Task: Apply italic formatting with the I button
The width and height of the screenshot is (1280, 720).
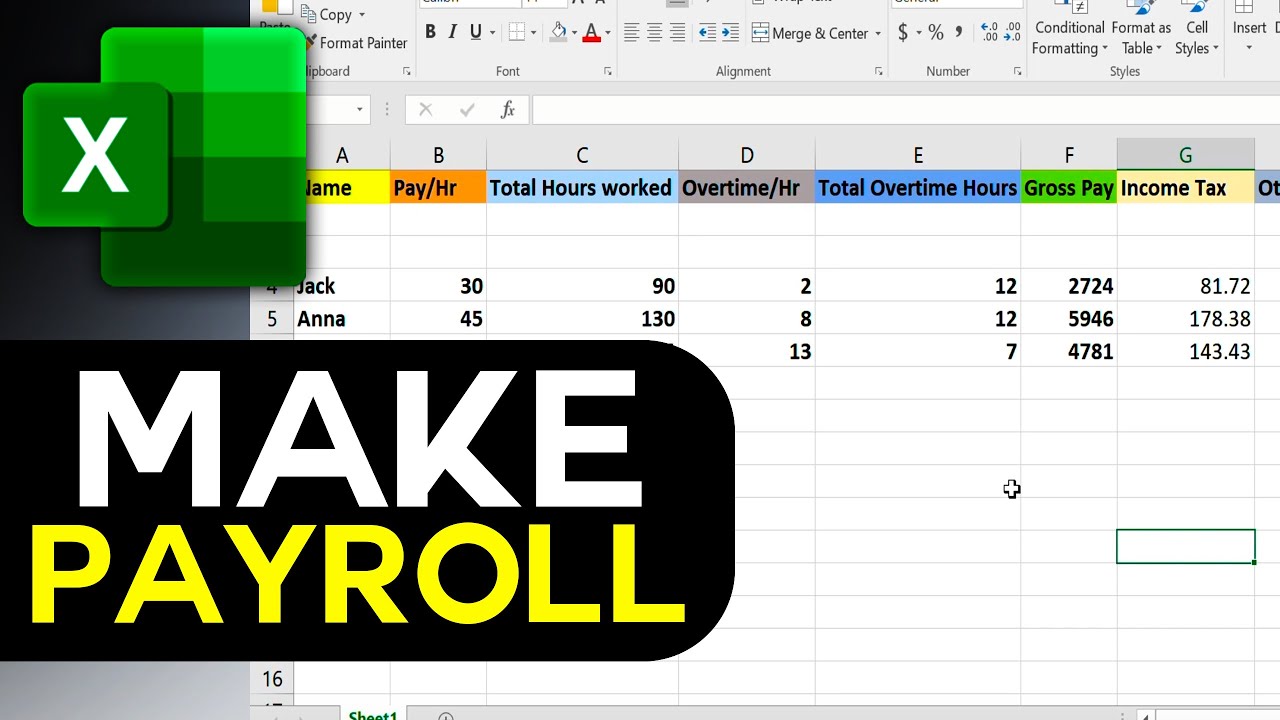Action: pyautogui.click(x=453, y=32)
